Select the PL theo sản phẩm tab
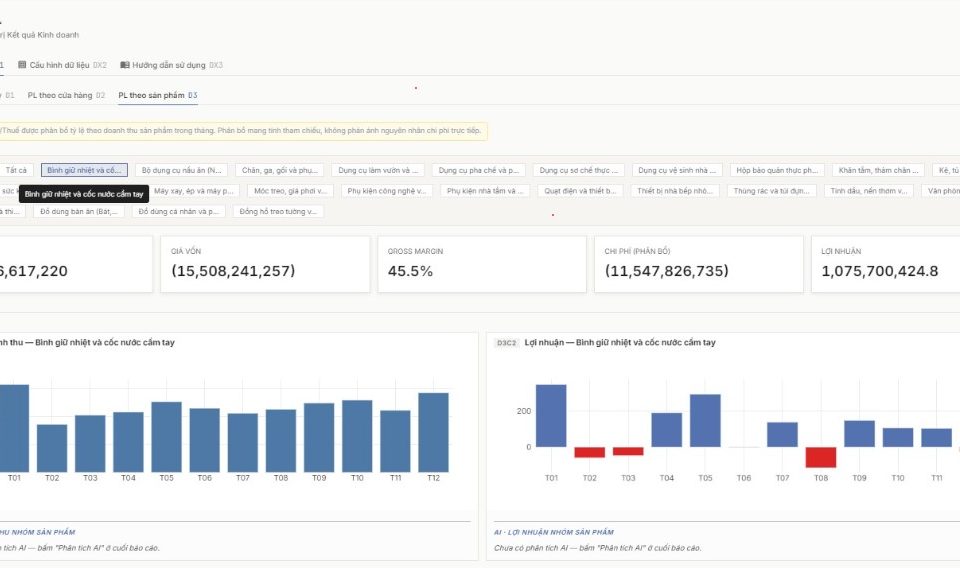This screenshot has width=960, height=568. point(158,95)
